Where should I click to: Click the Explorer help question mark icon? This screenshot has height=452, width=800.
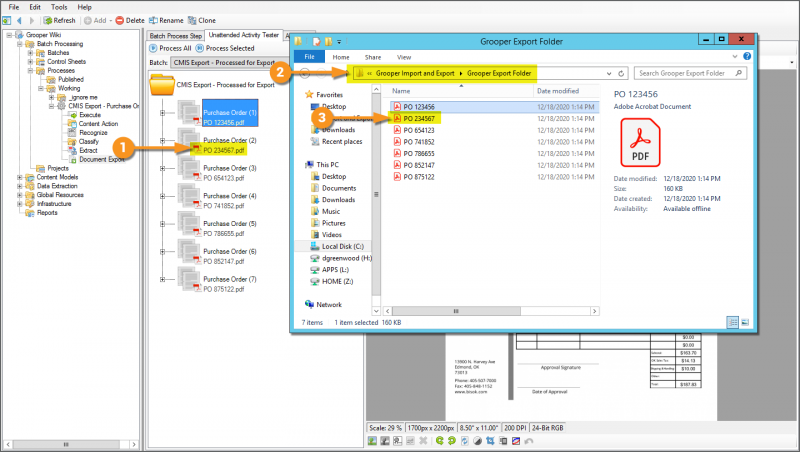tap(747, 57)
